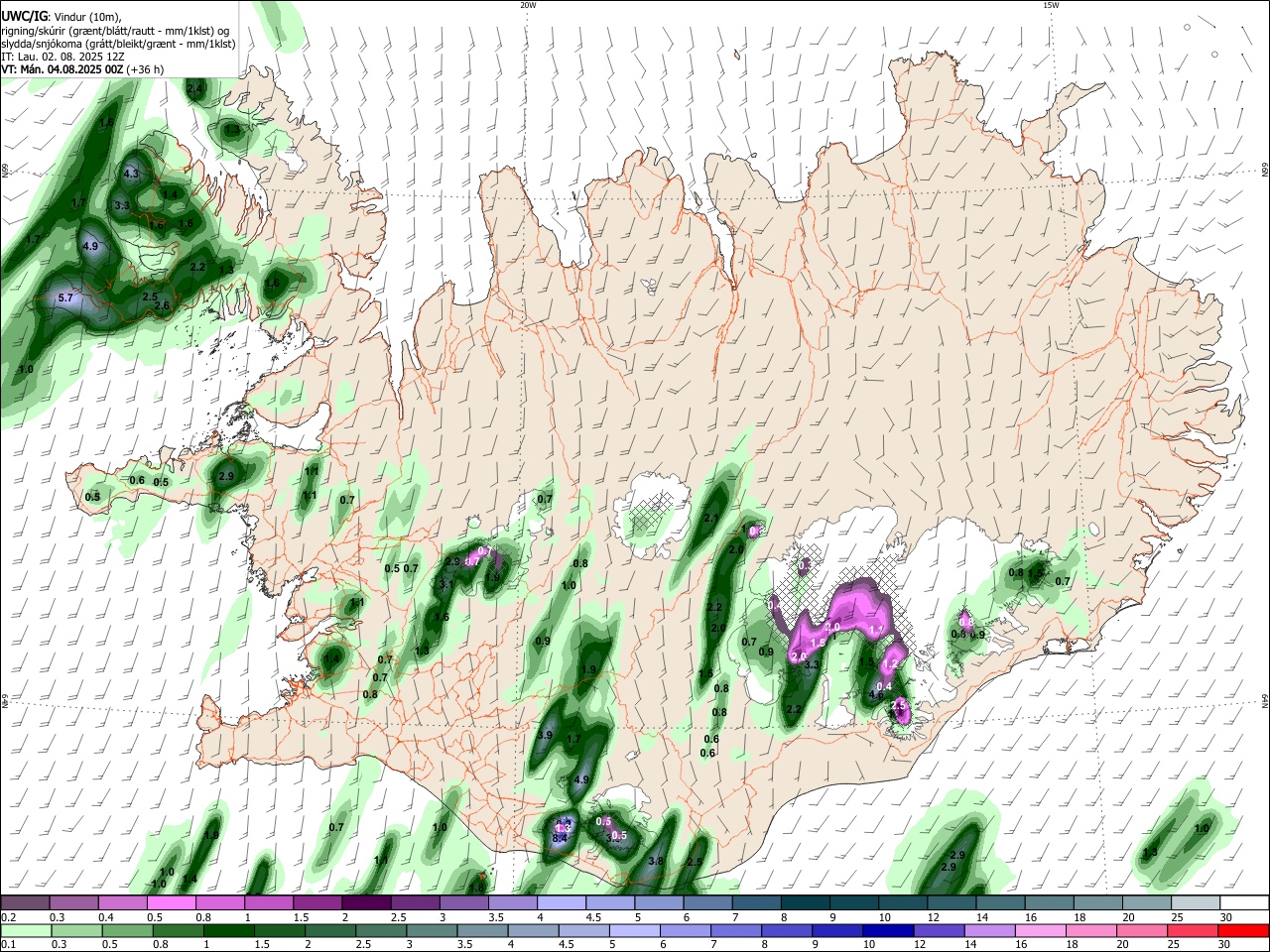This screenshot has width=1270, height=952.
Task: Click the "UWC/IG: Vindur (10m)" title text
Action: click(61, 16)
